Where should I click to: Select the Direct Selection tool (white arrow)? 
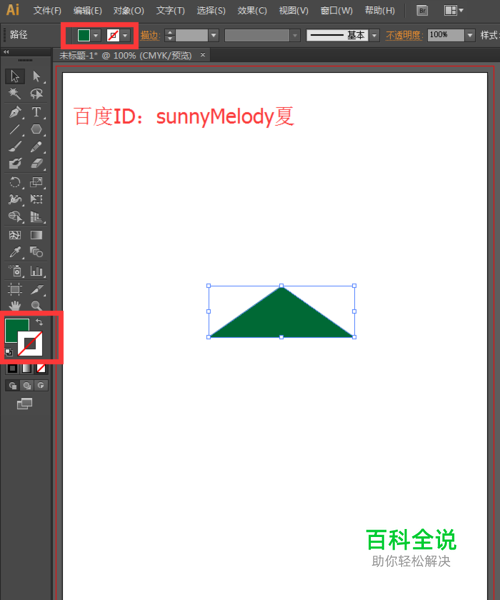click(36, 76)
